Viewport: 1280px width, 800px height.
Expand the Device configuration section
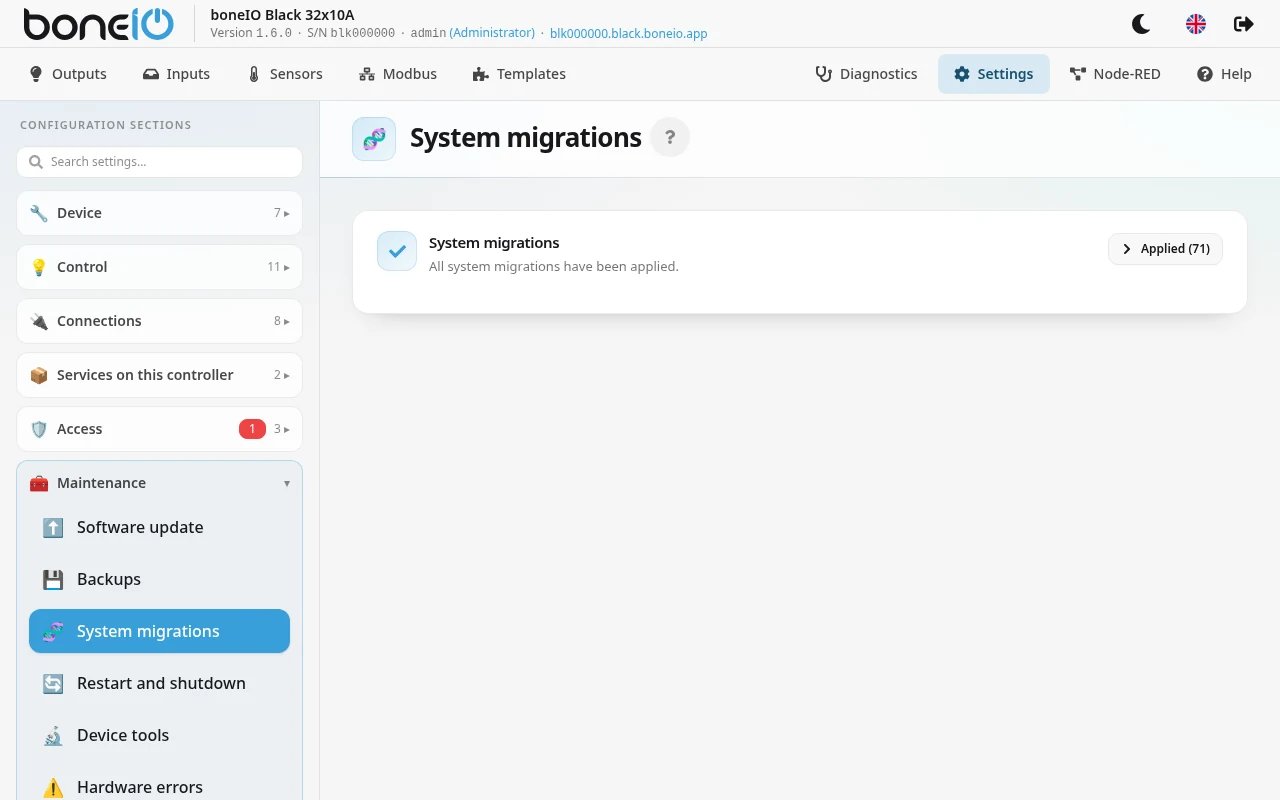160,213
